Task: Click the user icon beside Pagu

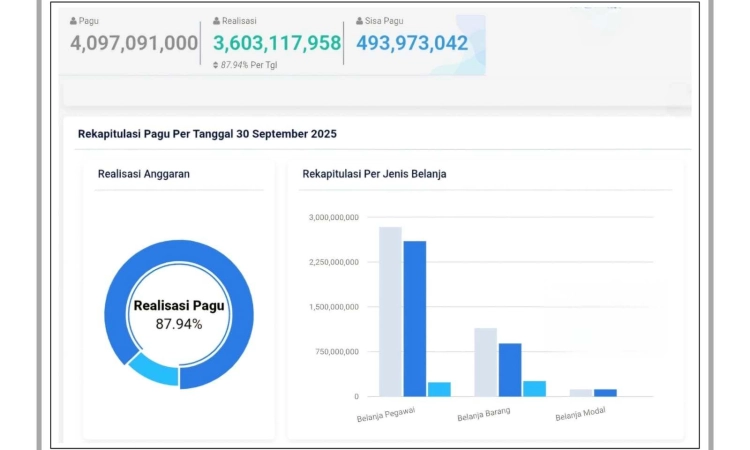Action: (74, 21)
